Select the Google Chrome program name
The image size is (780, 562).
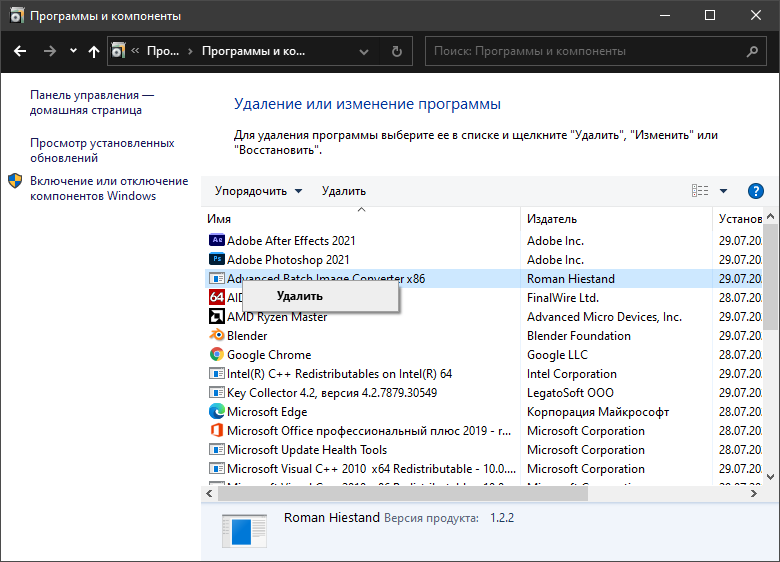(x=269, y=355)
